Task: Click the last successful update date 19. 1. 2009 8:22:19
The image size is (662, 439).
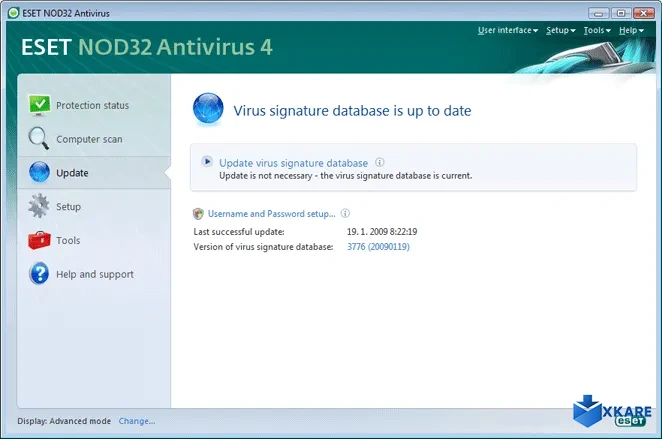Action: coord(382,232)
